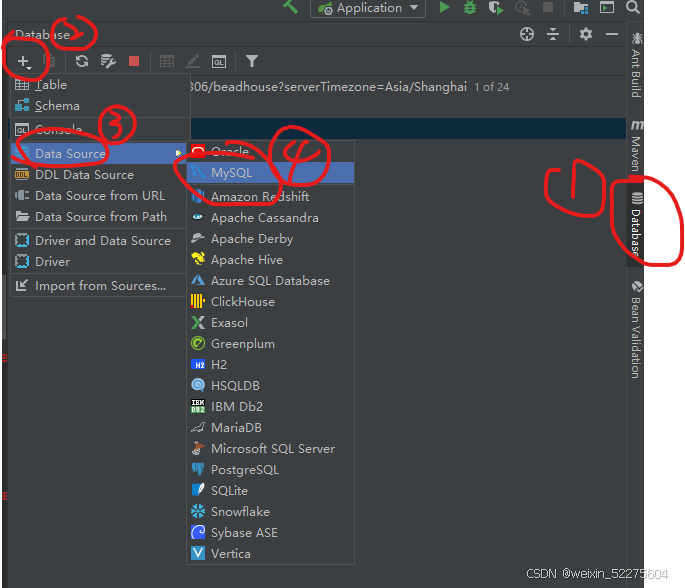Click the Search Everywhere magnifier icon
The height and width of the screenshot is (588, 685).
click(x=633, y=7)
